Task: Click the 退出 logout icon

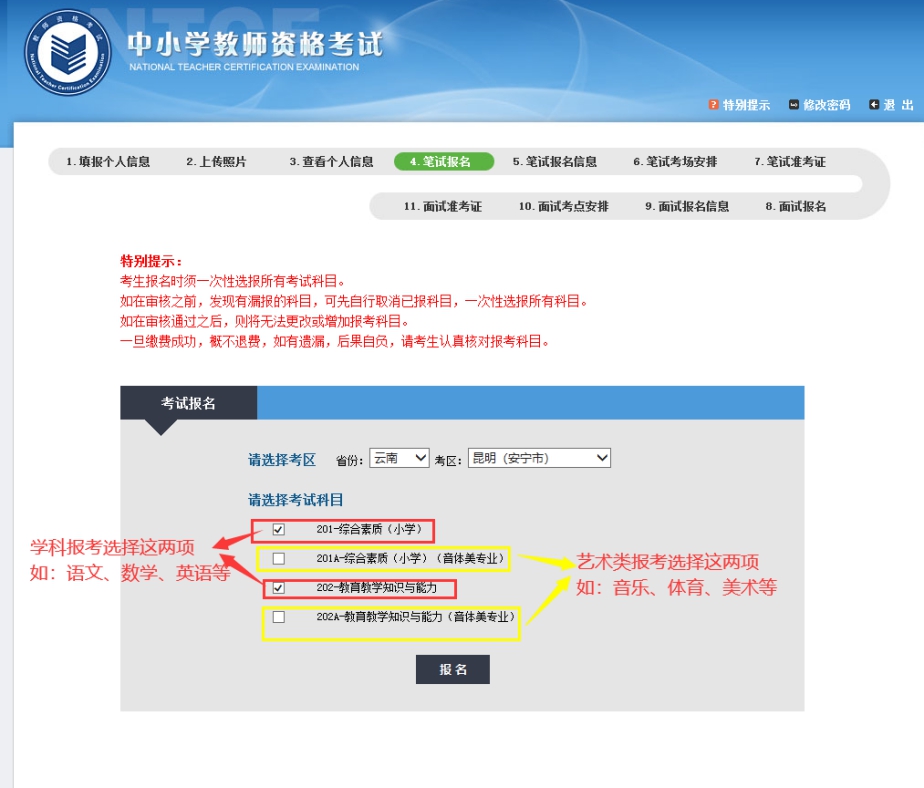Action: 874,105
